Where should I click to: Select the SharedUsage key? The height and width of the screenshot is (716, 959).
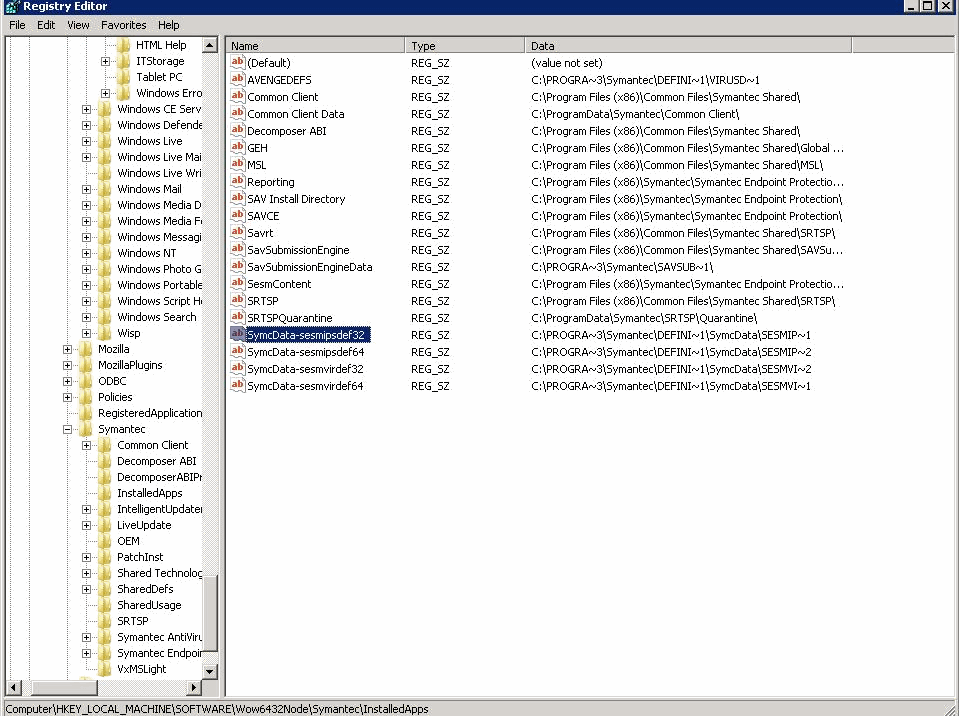149,605
